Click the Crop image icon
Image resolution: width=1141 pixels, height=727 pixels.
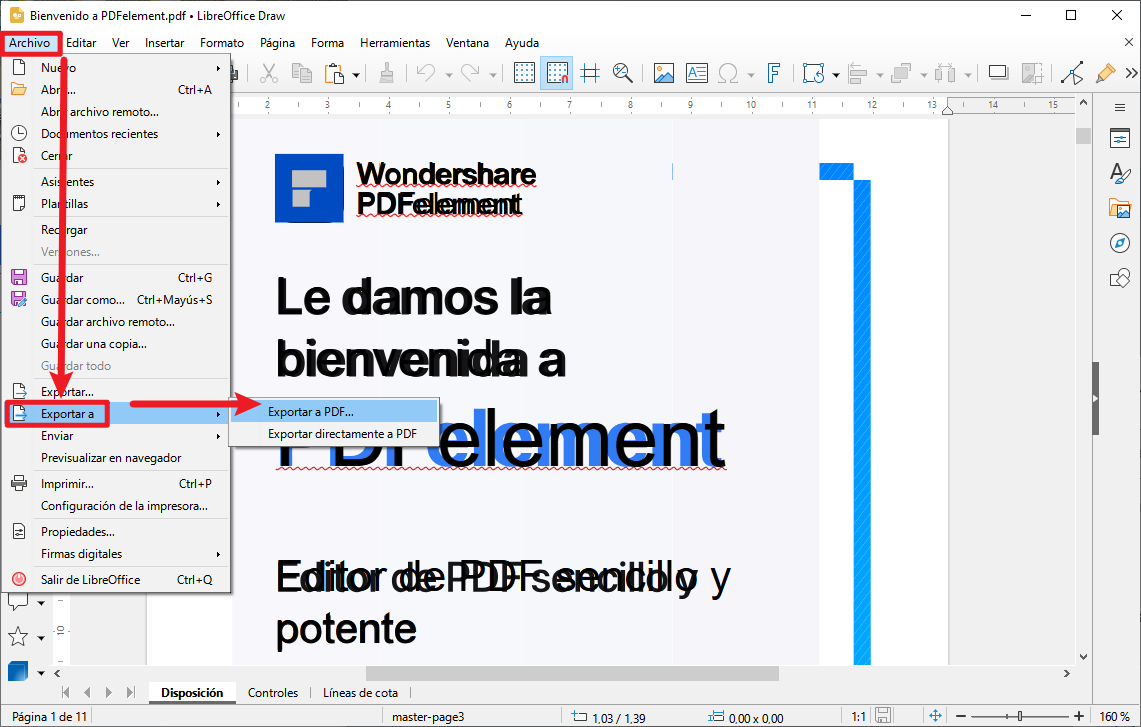[x=1032, y=73]
